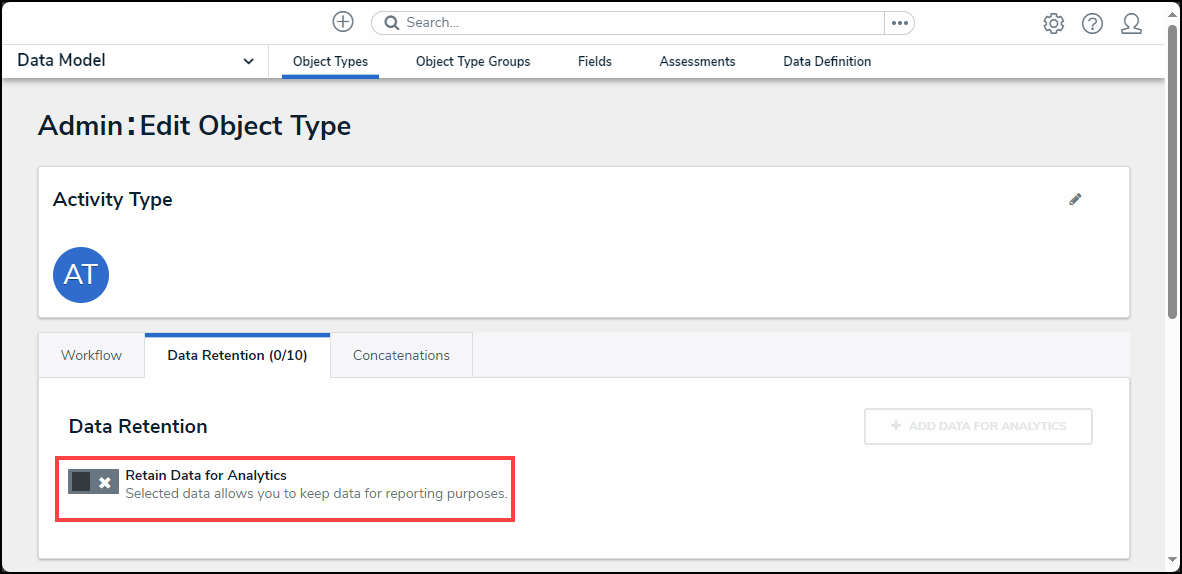Go to the Fields tab

[x=595, y=62]
